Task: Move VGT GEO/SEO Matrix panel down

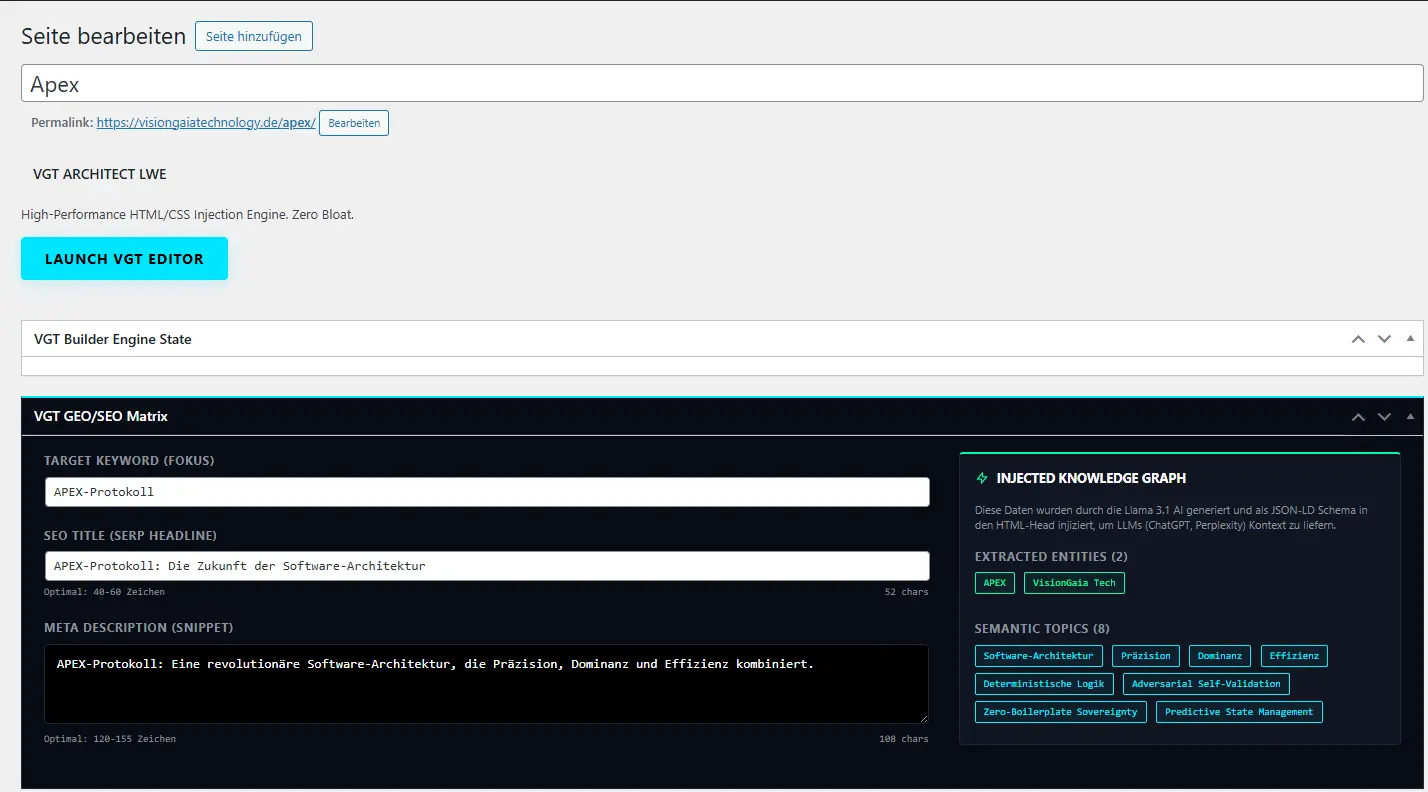Action: (x=1384, y=417)
